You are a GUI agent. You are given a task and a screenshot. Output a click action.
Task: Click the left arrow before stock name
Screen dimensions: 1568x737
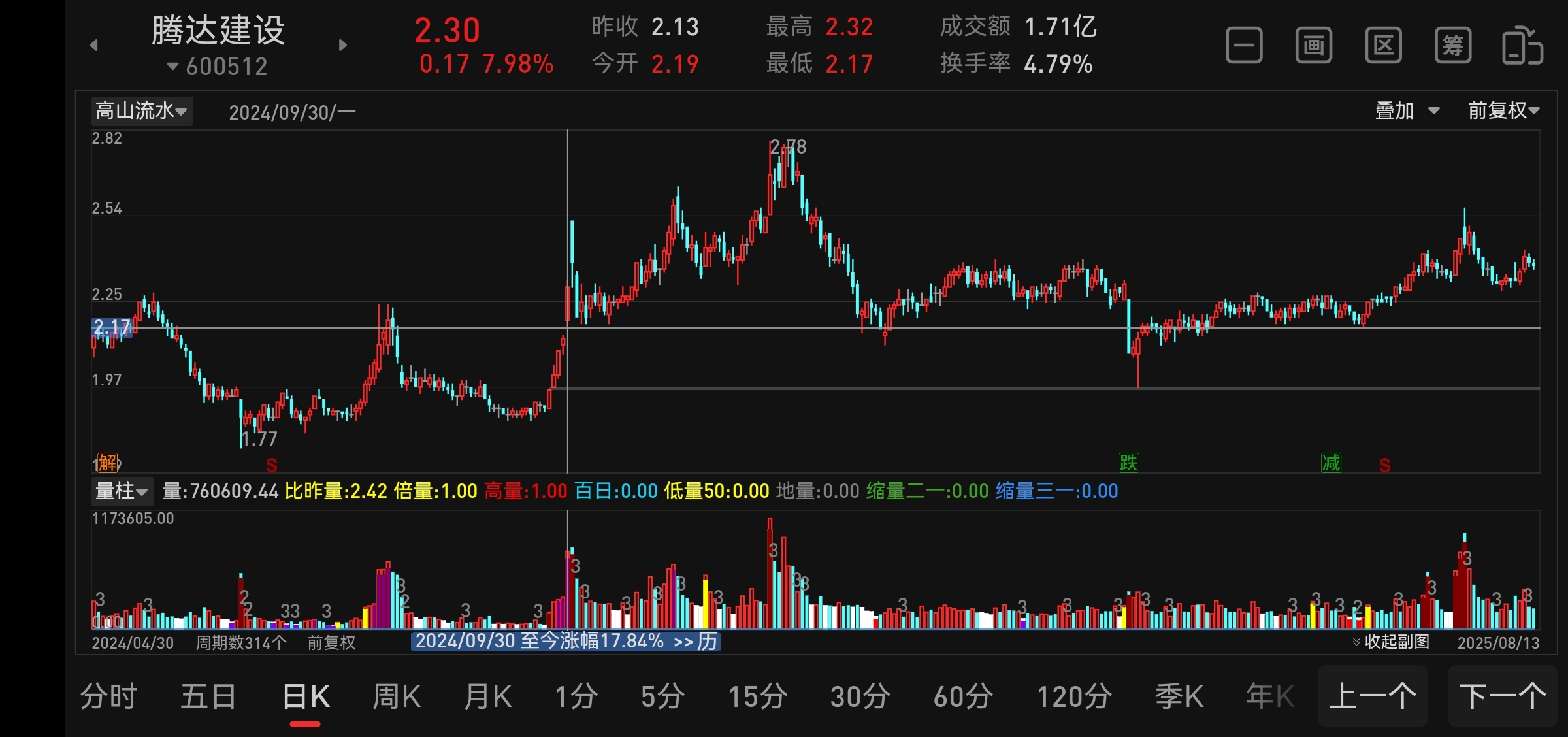click(x=94, y=45)
